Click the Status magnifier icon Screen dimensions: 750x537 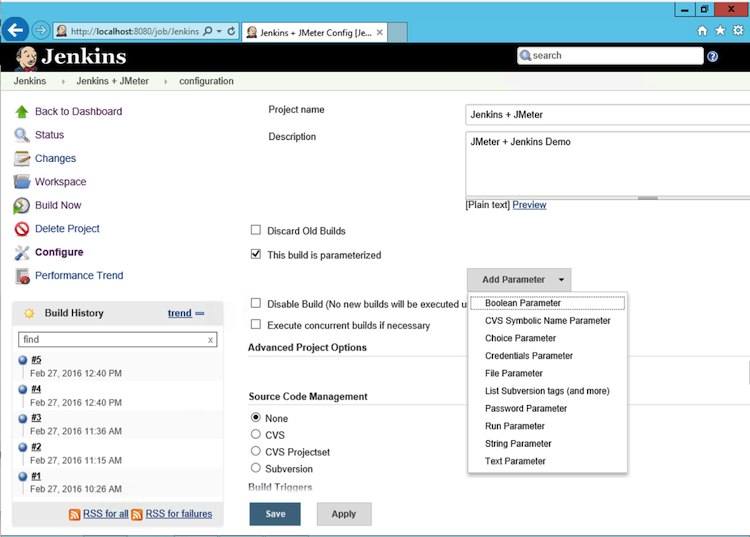click(x=22, y=135)
